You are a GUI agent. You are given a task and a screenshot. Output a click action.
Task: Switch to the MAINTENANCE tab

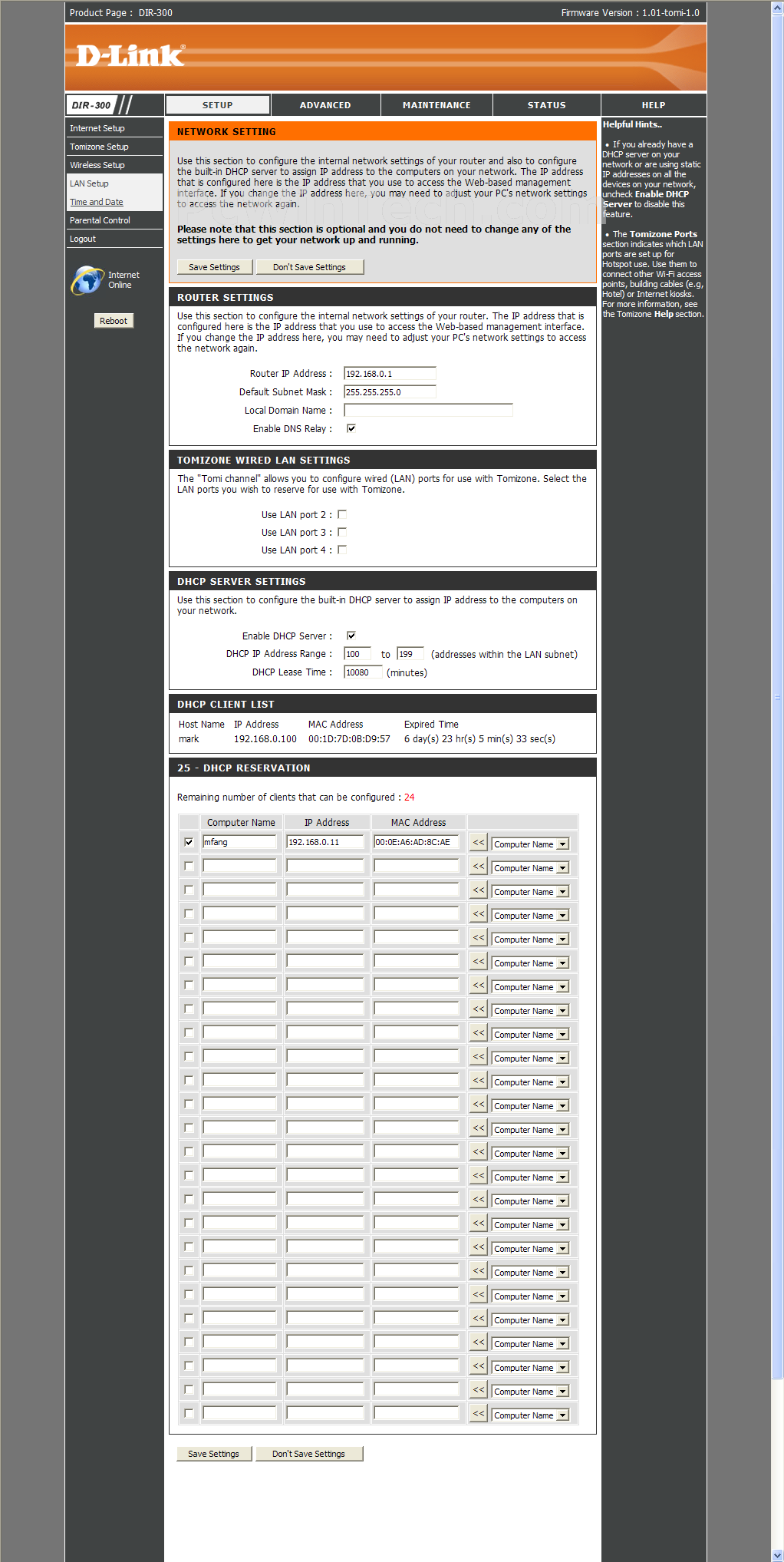pos(436,105)
